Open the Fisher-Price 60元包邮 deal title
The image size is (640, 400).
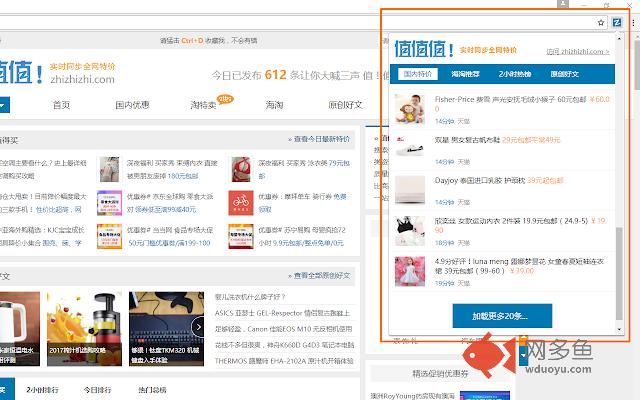[x=510, y=99]
